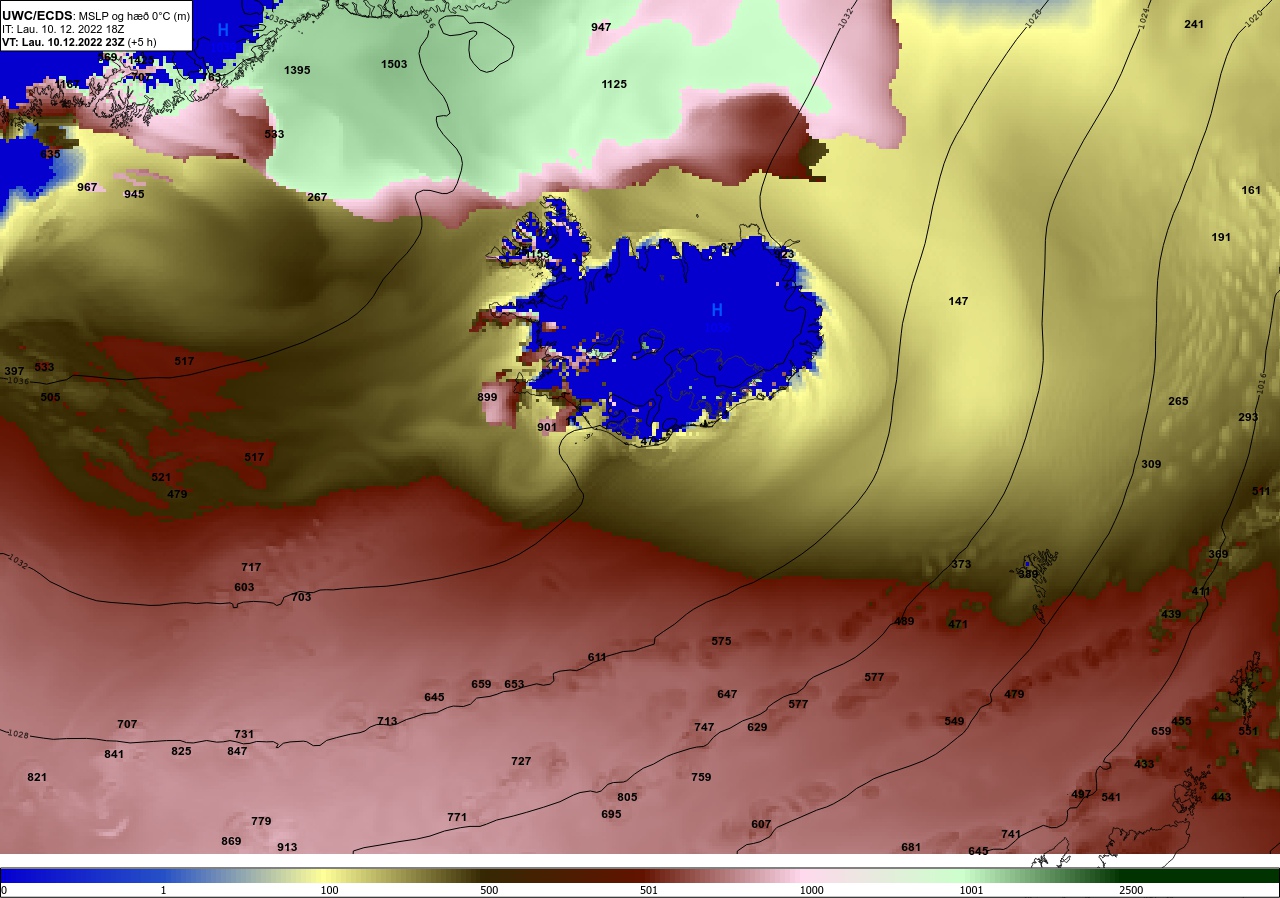This screenshot has width=1280, height=898.
Task: Click the 161 height value
Action: pyautogui.click(x=1251, y=190)
